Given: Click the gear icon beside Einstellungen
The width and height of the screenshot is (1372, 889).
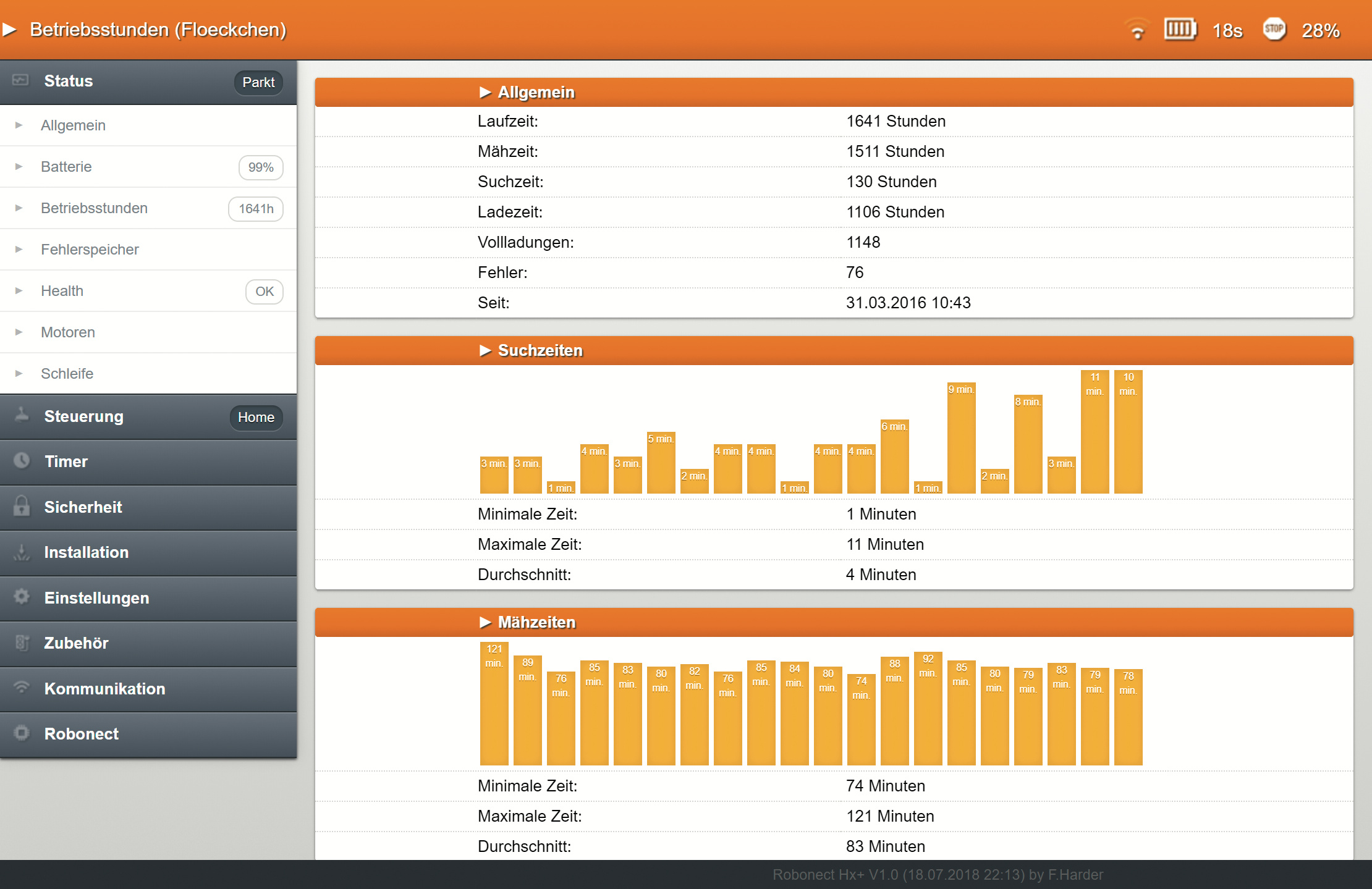Looking at the screenshot, I should tap(22, 597).
